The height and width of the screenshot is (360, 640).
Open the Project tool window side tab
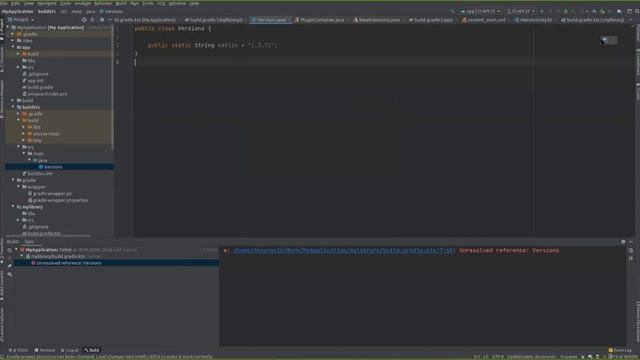pos(2,29)
